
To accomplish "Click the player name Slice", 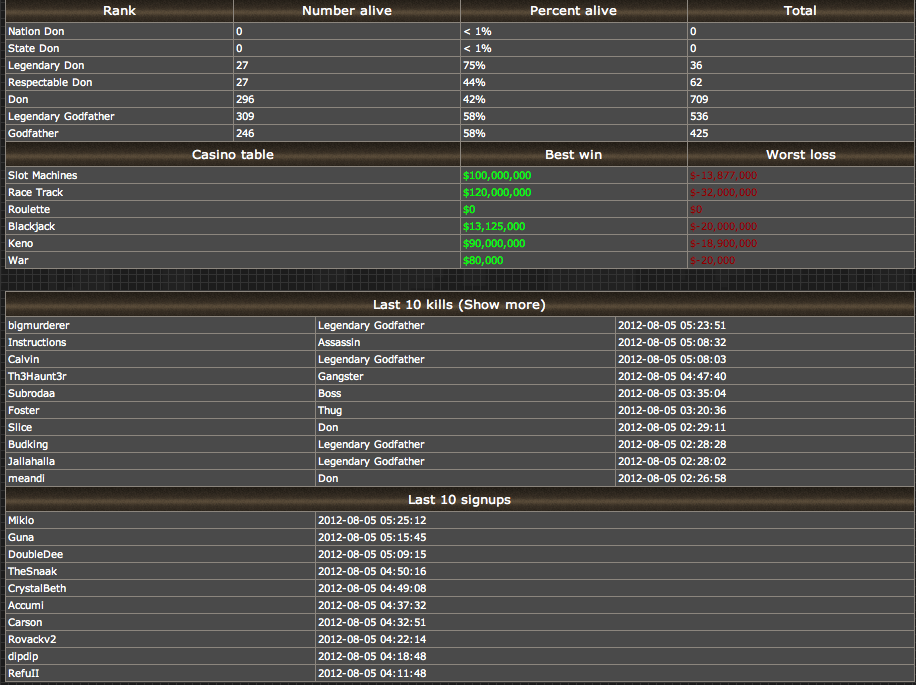I will click(20, 427).
